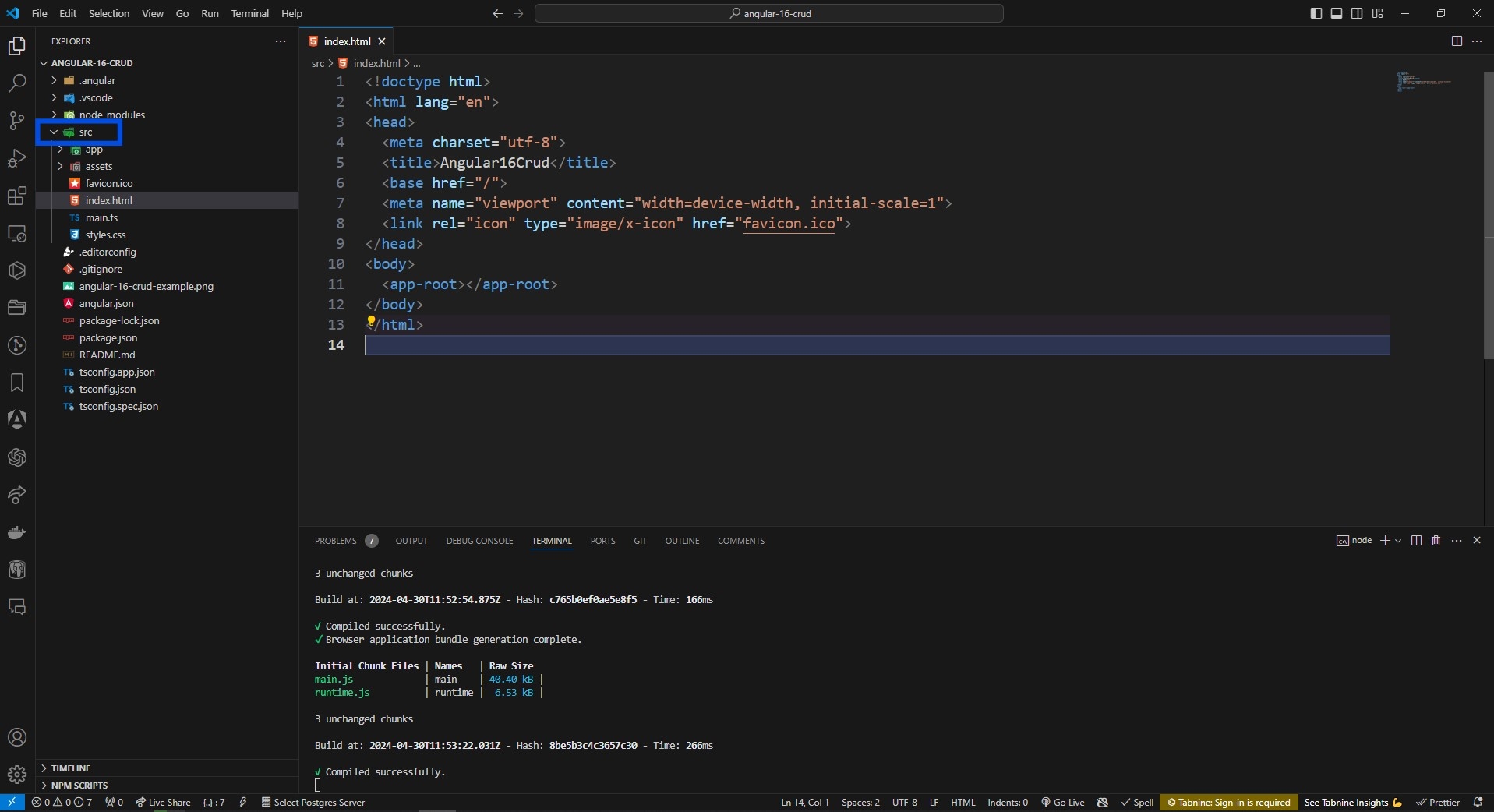The height and width of the screenshot is (812, 1494).
Task: Switch to the PROBLEMS panel tab
Action: pyautogui.click(x=335, y=540)
